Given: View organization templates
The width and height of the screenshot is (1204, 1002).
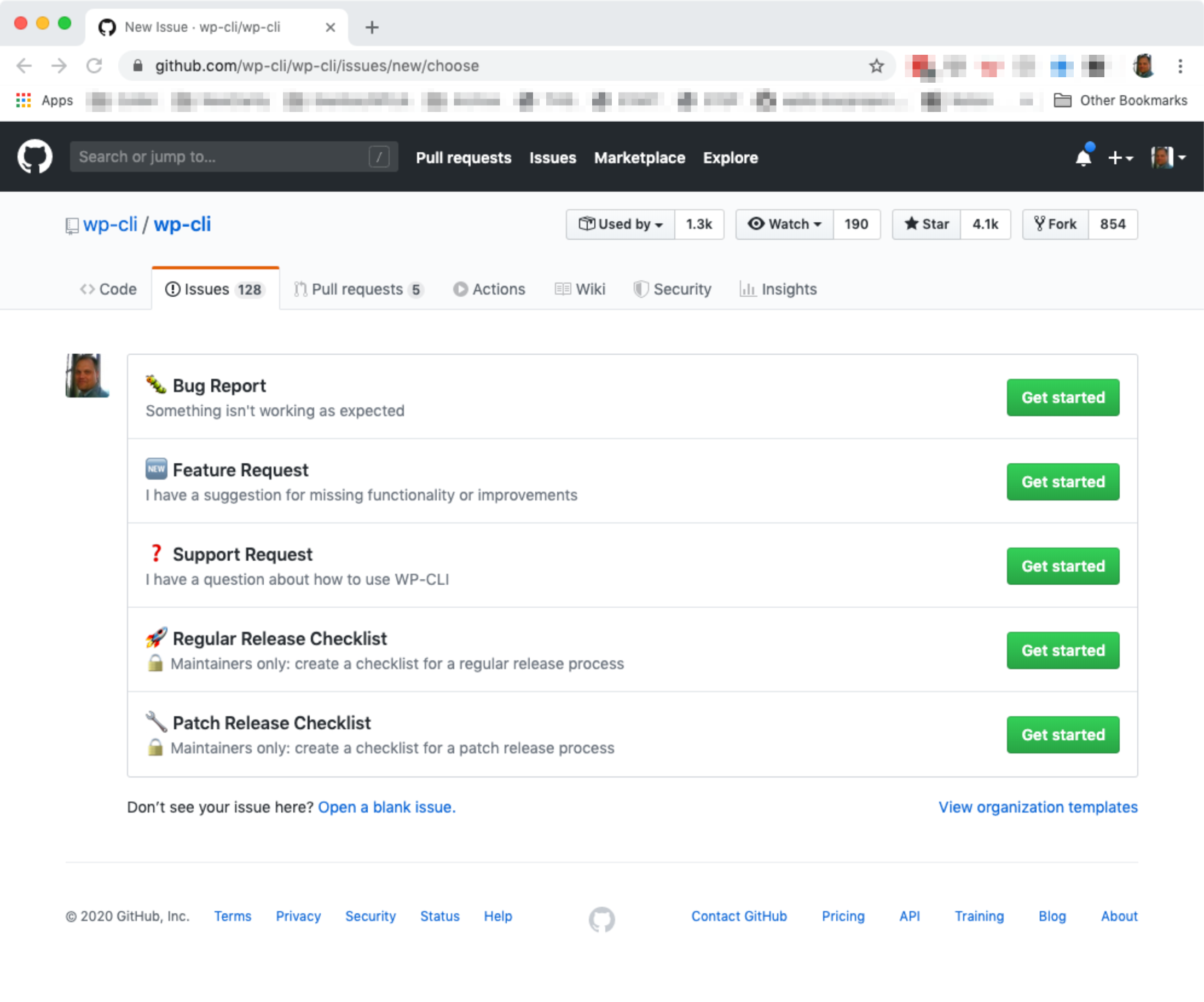Looking at the screenshot, I should pos(1037,807).
